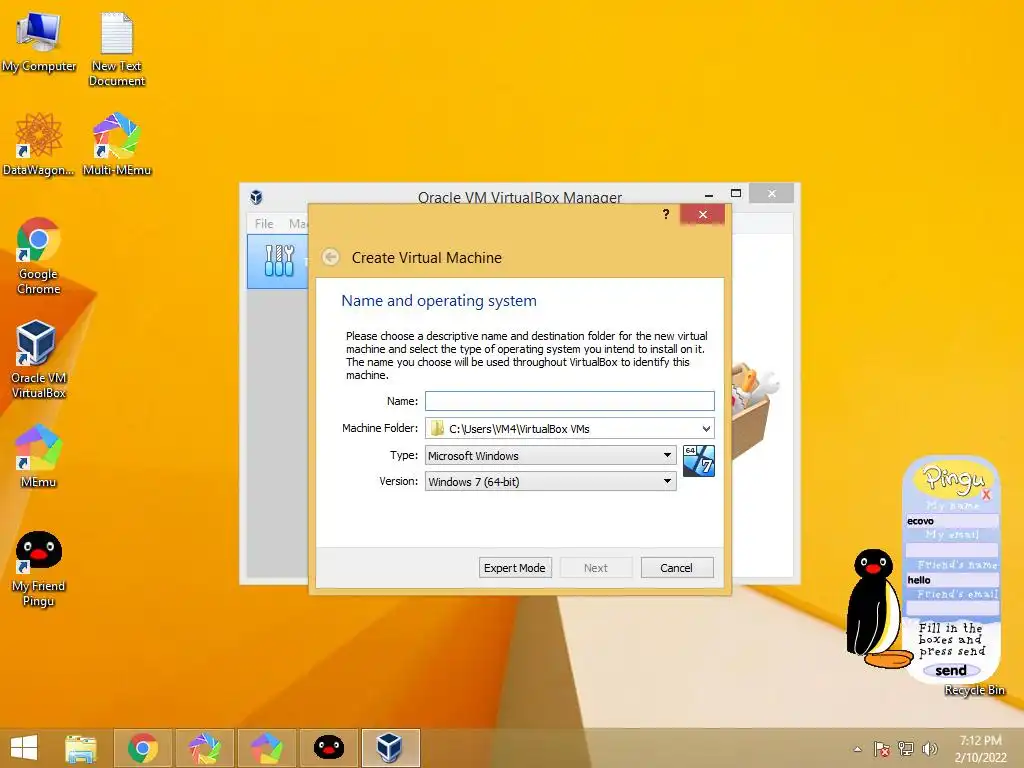Viewport: 1024px width, 768px height.
Task: Click the Cancel button
Action: [677, 568]
